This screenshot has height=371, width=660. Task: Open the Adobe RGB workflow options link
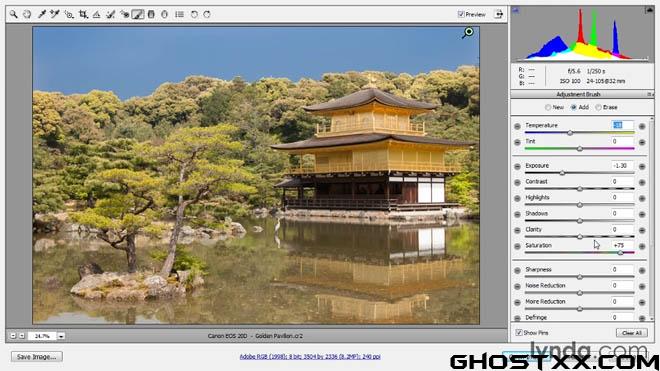[x=310, y=357]
